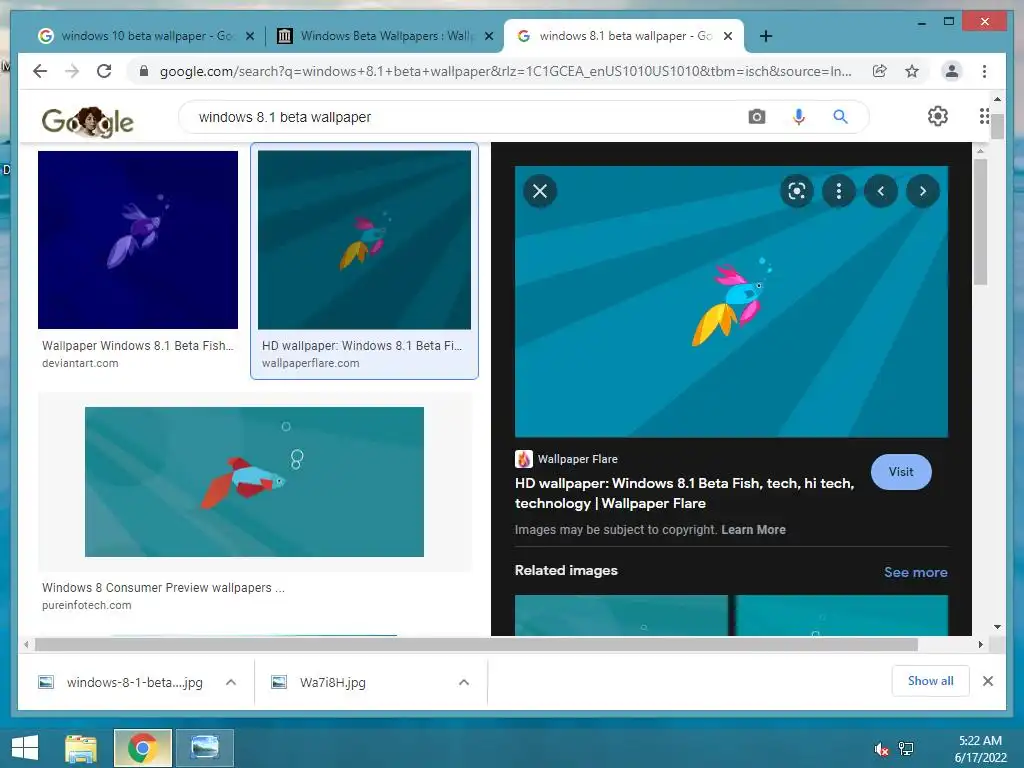Close the image preview panel
1024x768 pixels.
pyautogui.click(x=540, y=191)
